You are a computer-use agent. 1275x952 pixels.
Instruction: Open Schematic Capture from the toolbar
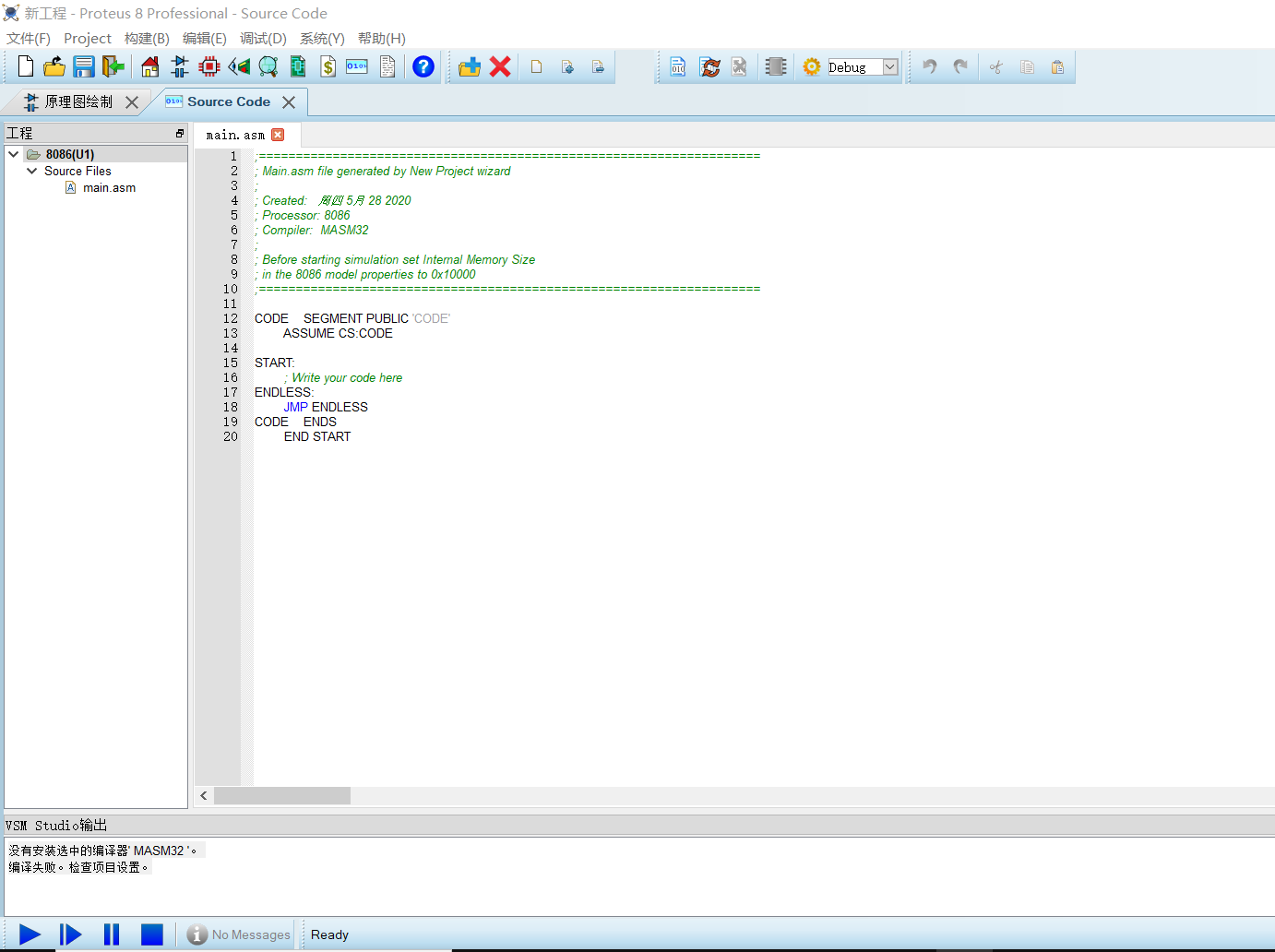[180, 66]
